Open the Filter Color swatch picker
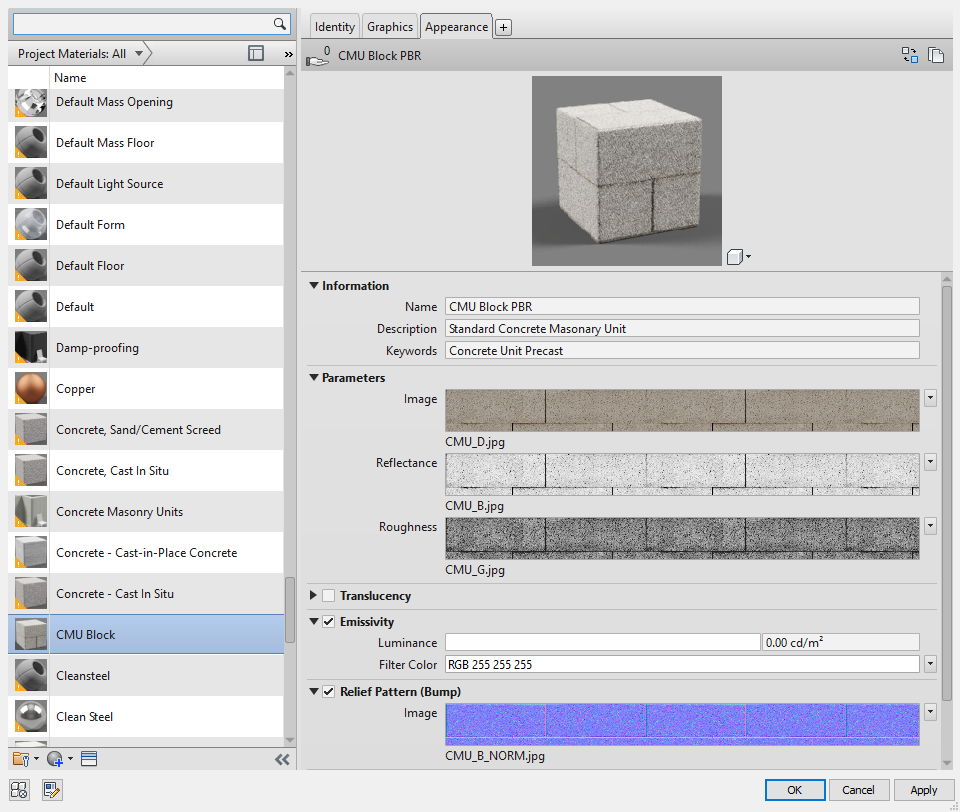The image size is (960, 812). tap(930, 663)
